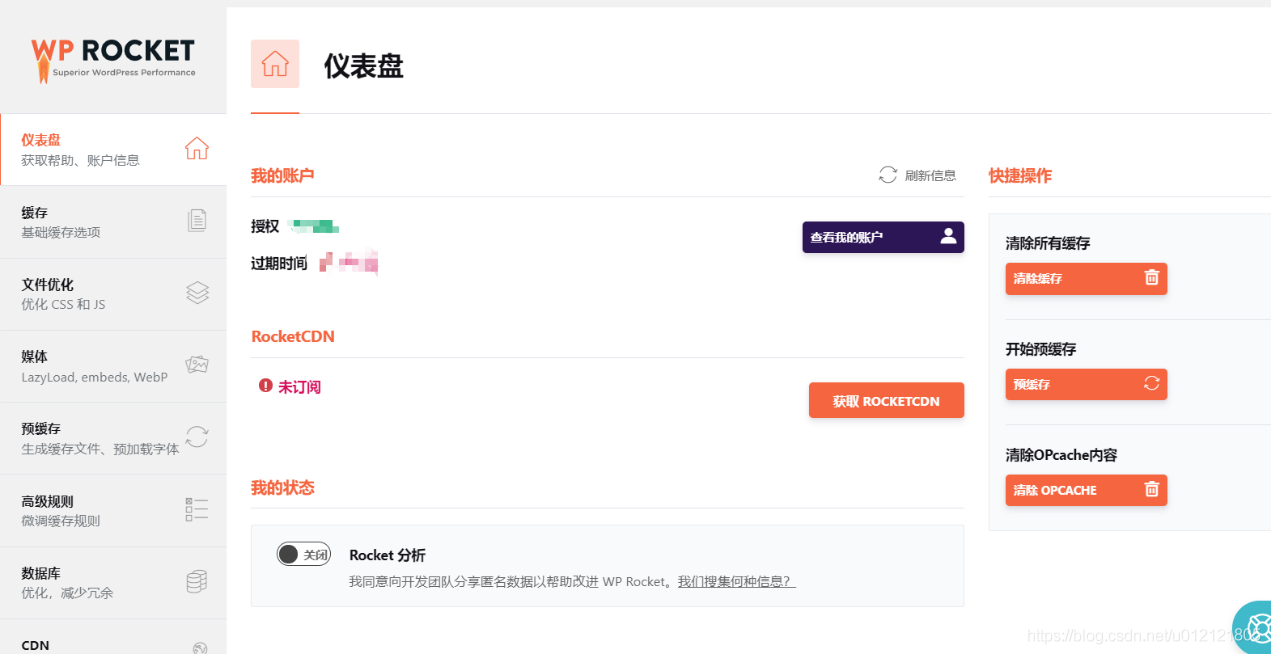Image resolution: width=1271 pixels, height=654 pixels.
Task: Click the 我的状态 heading
Action: [x=282, y=487]
